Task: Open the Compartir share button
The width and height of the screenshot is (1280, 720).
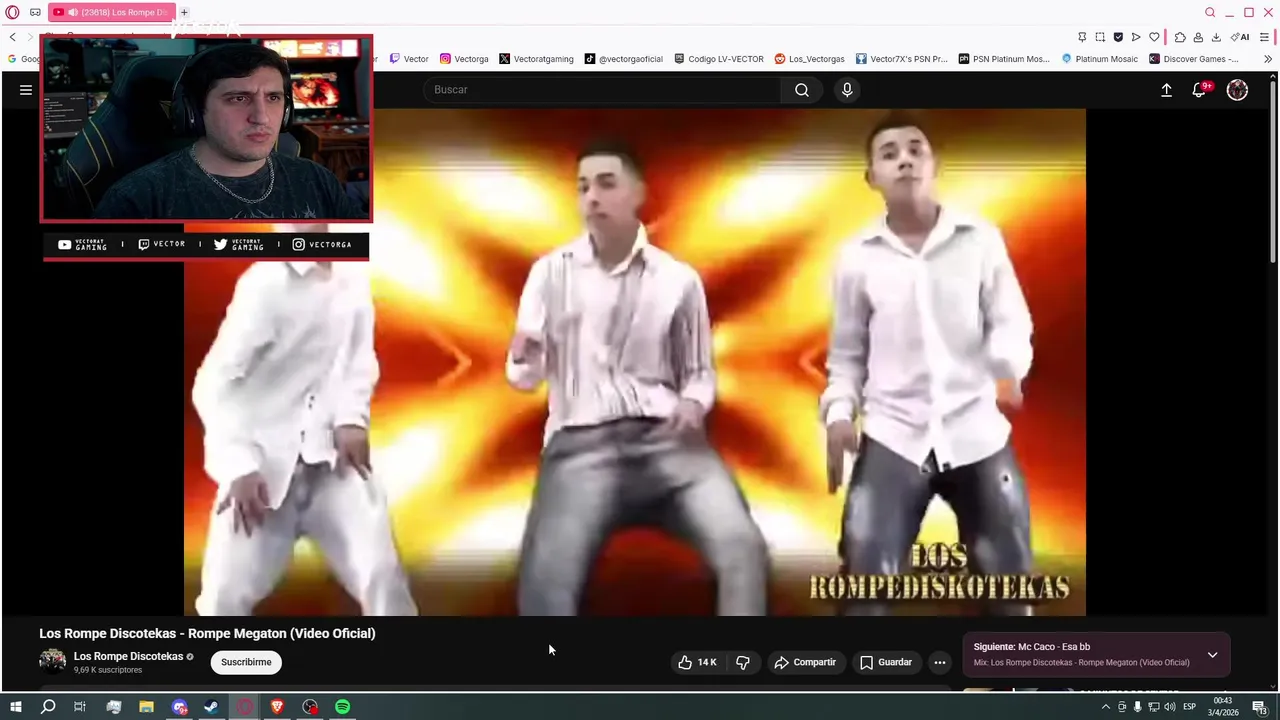Action: 805,662
